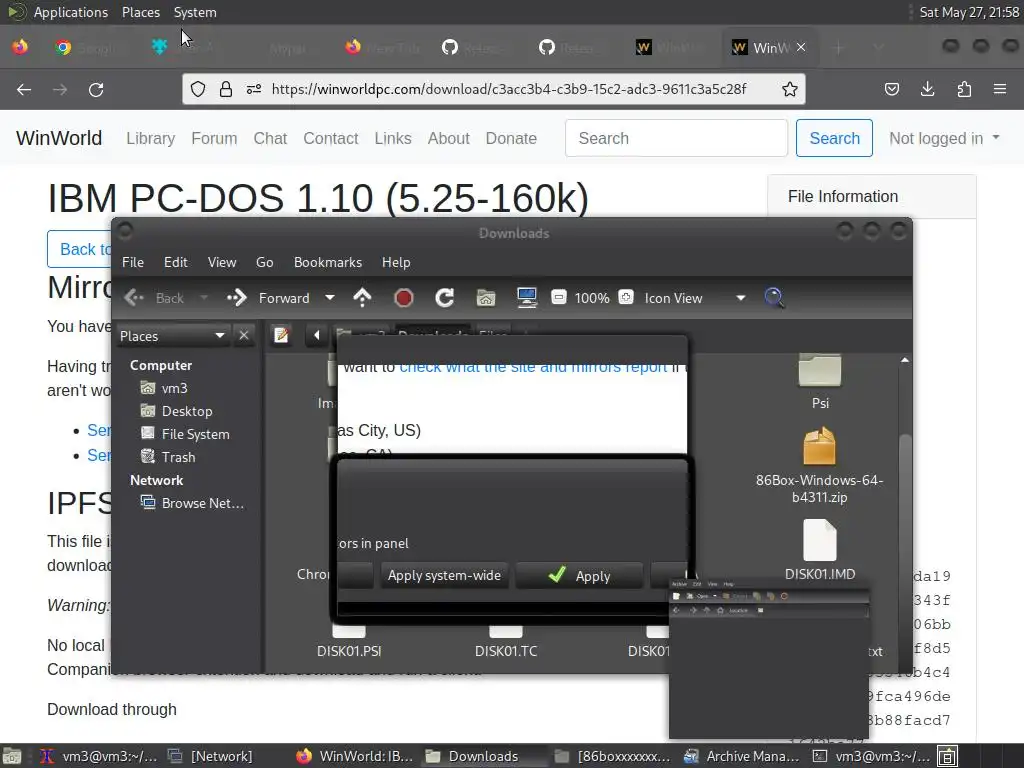Open Firefox downloads arrow icon

tap(927, 89)
